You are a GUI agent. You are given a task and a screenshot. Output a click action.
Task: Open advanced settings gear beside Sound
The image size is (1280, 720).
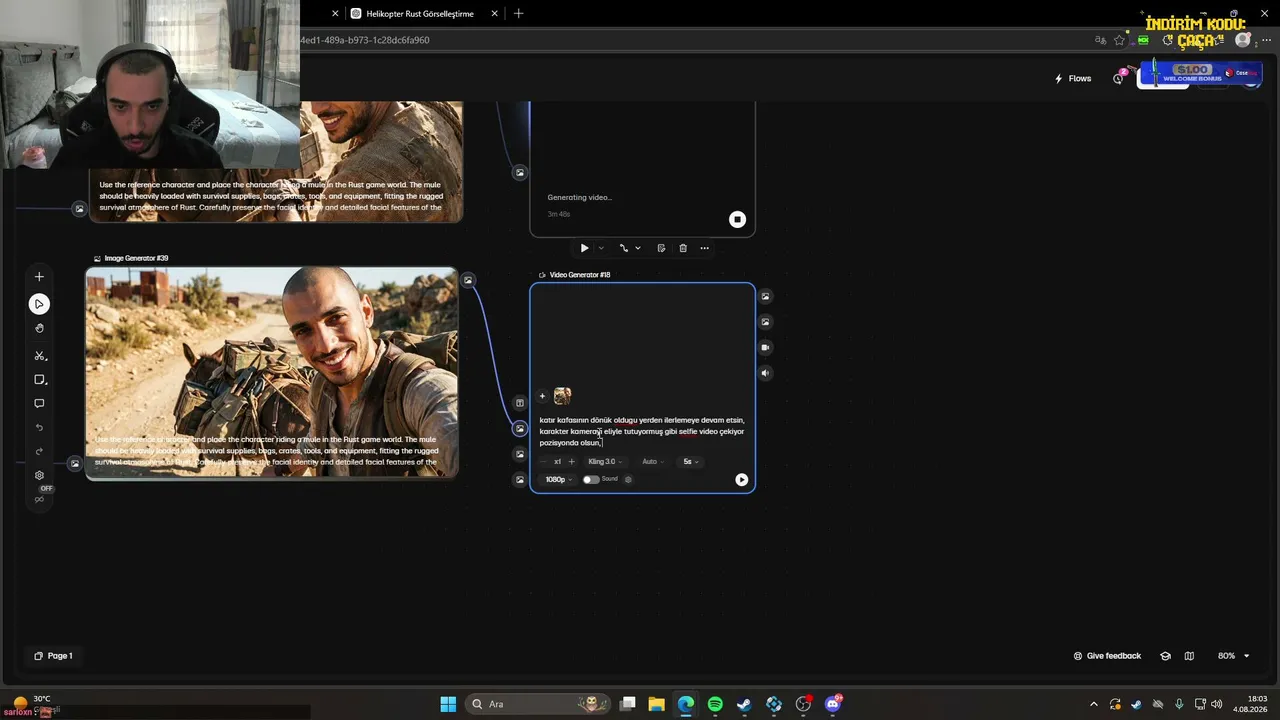(x=628, y=480)
